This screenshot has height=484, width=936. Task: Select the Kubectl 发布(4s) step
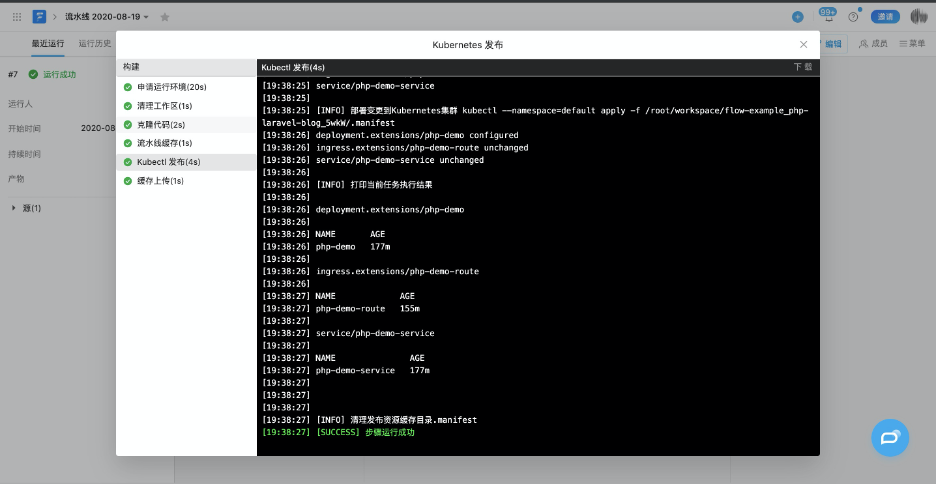click(x=186, y=162)
